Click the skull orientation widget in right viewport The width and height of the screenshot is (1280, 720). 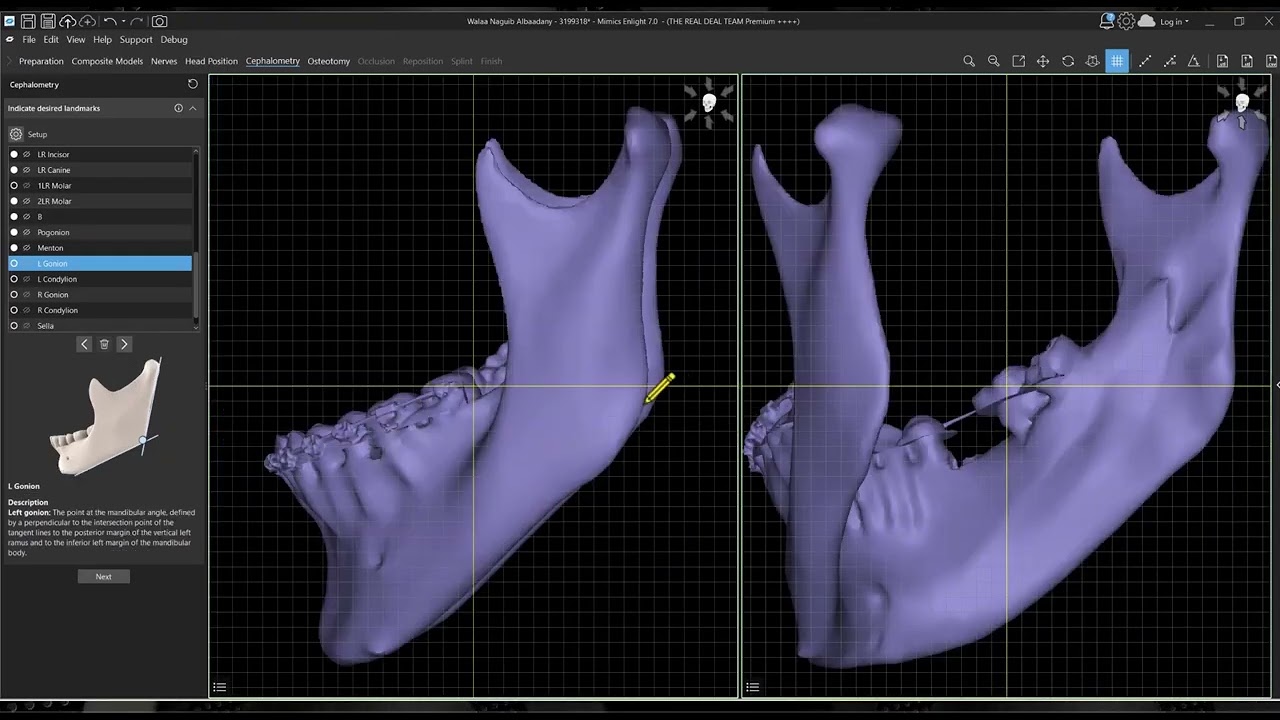(x=1242, y=103)
